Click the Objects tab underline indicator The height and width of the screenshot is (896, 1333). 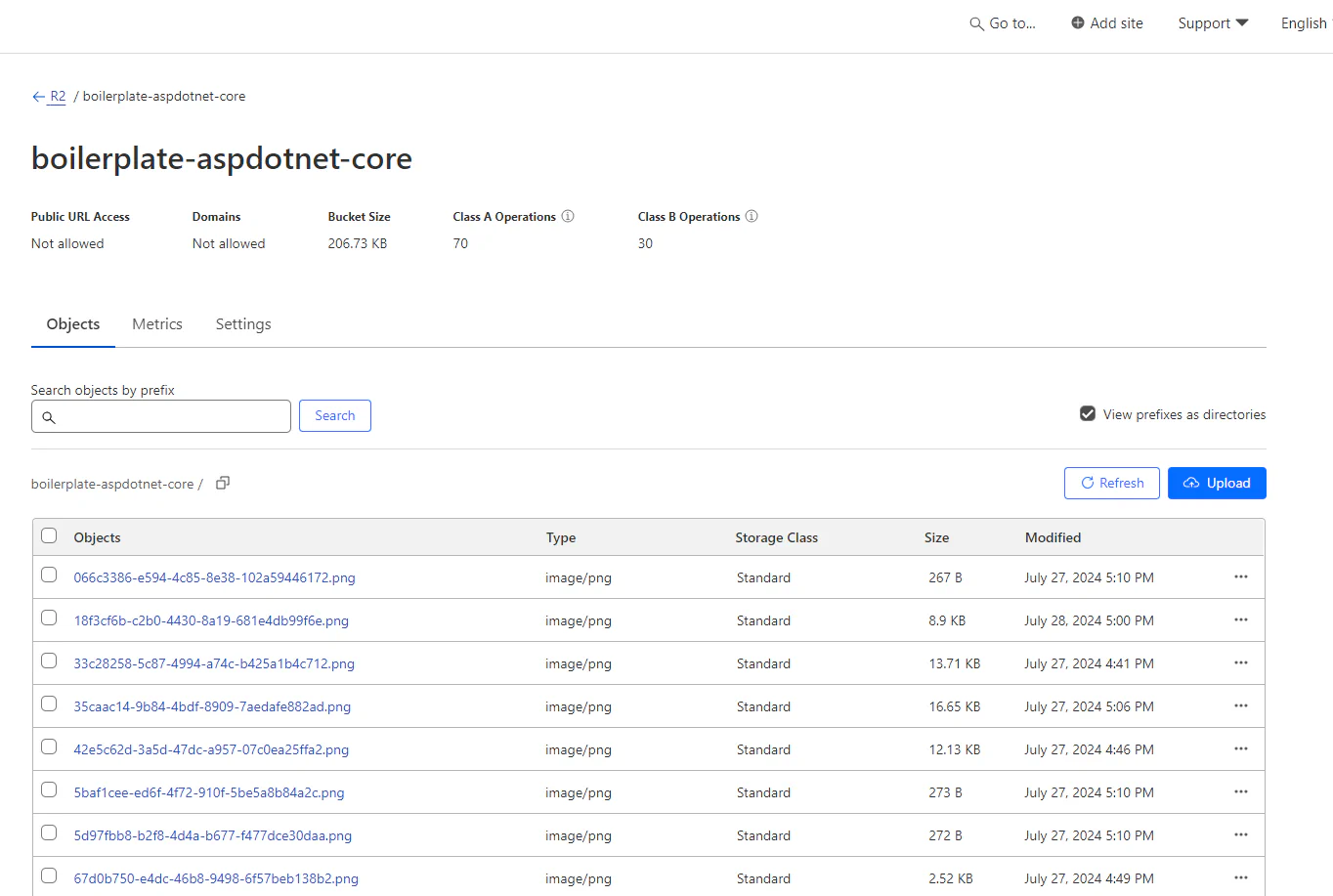(x=72, y=345)
